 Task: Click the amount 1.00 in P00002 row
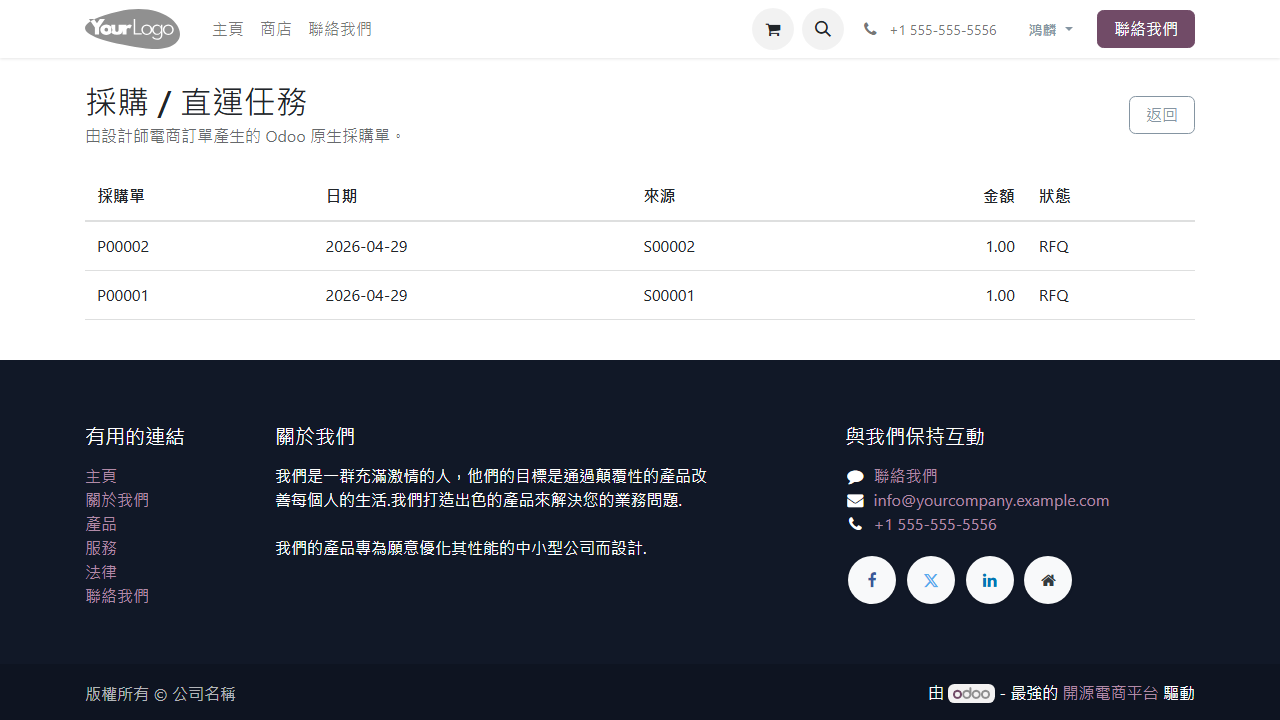pyautogui.click(x=1000, y=246)
